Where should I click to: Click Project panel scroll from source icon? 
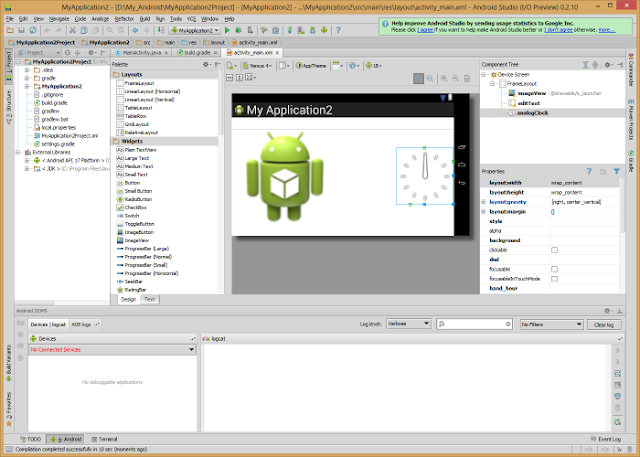click(68, 53)
